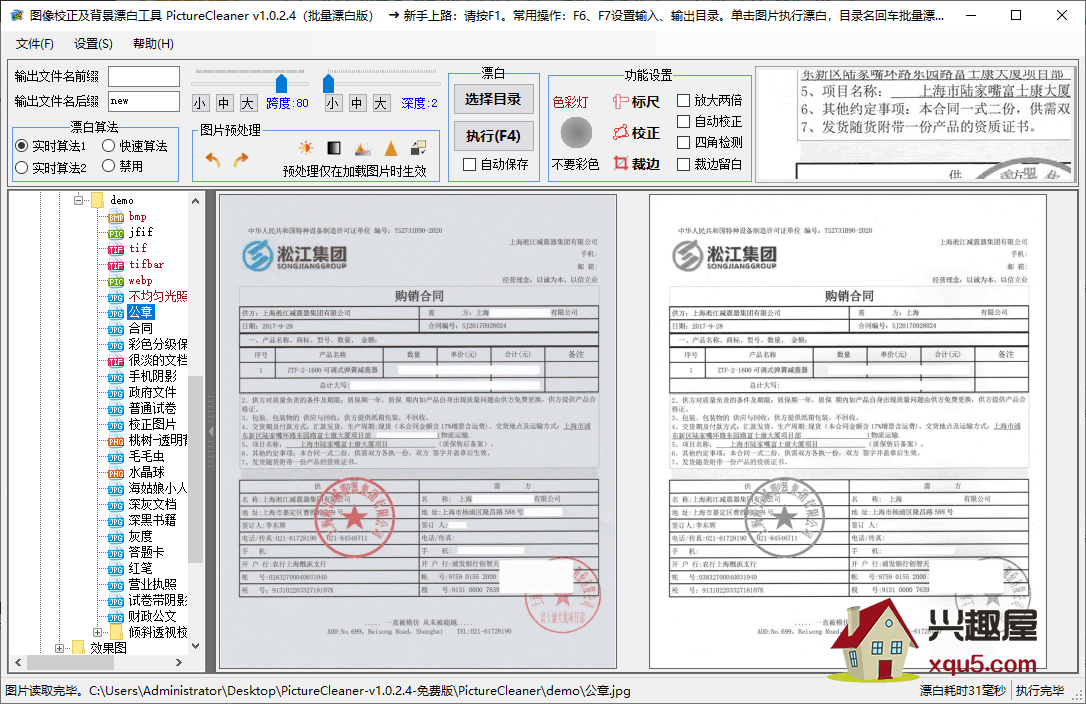Expand the 效果图 folder node

pos(59,649)
